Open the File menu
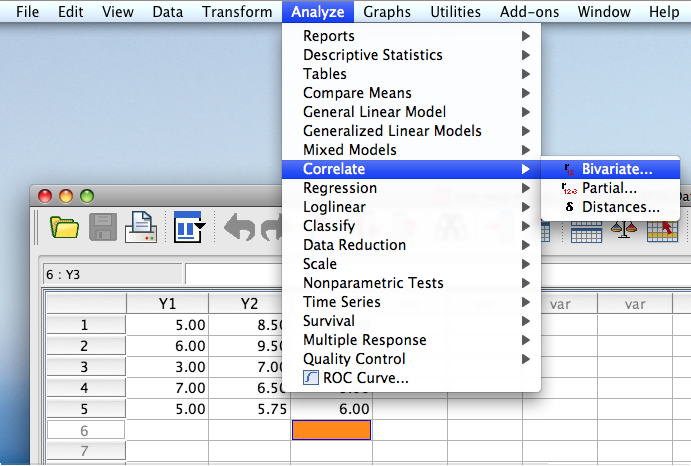The image size is (691, 466). (x=27, y=11)
